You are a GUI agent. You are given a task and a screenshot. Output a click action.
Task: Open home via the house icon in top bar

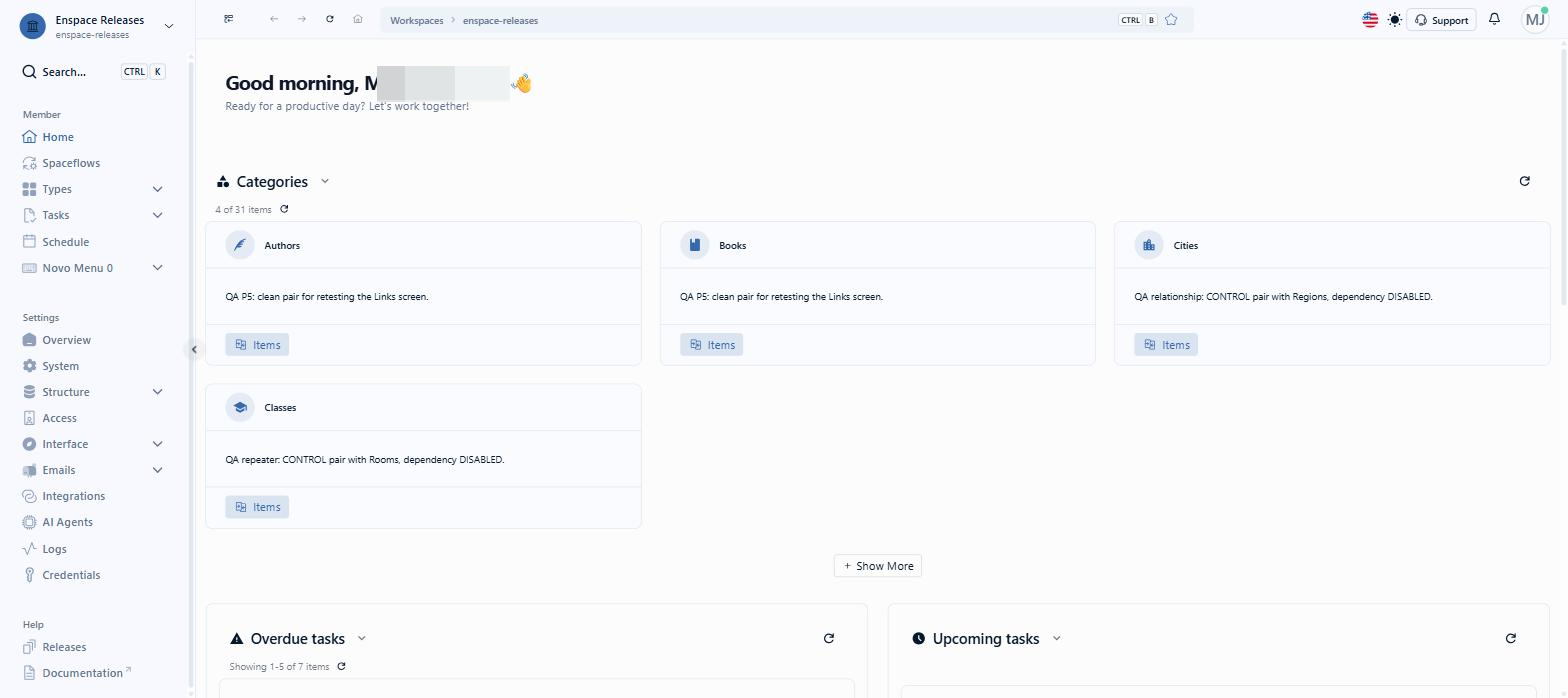click(x=358, y=19)
